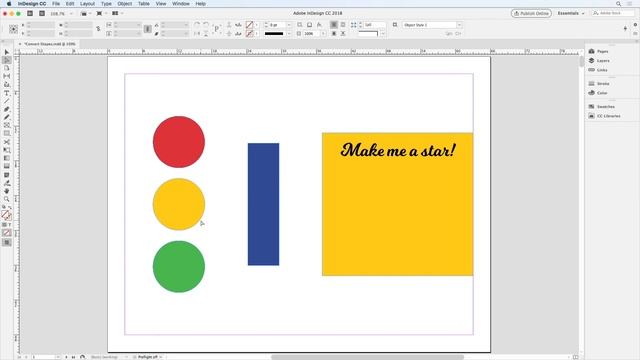Click the vertical scrollbar thumb
Viewport: 640px width, 360px height.
pyautogui.click(x=581, y=61)
